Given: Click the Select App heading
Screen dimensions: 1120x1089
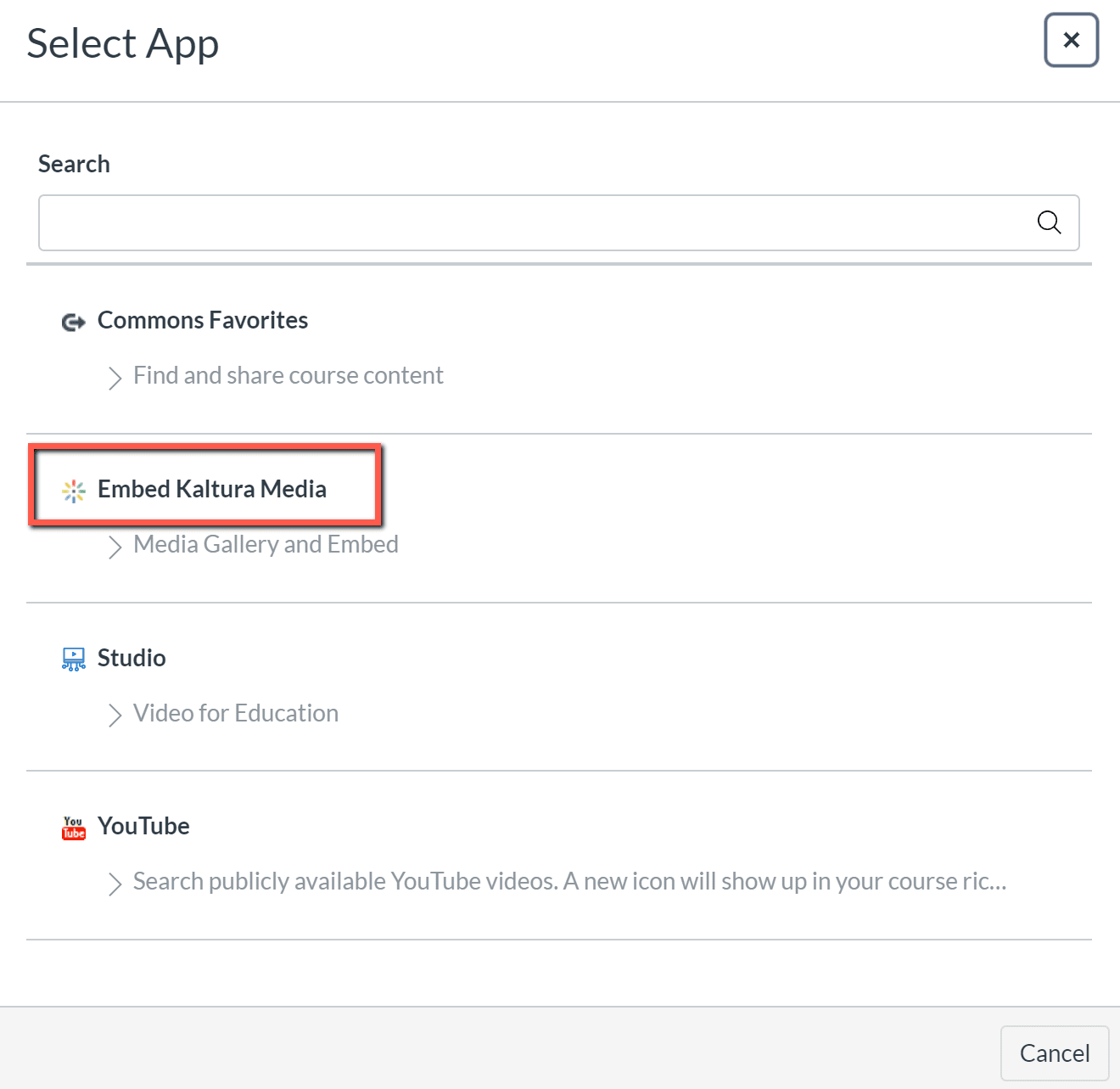Looking at the screenshot, I should click(123, 44).
